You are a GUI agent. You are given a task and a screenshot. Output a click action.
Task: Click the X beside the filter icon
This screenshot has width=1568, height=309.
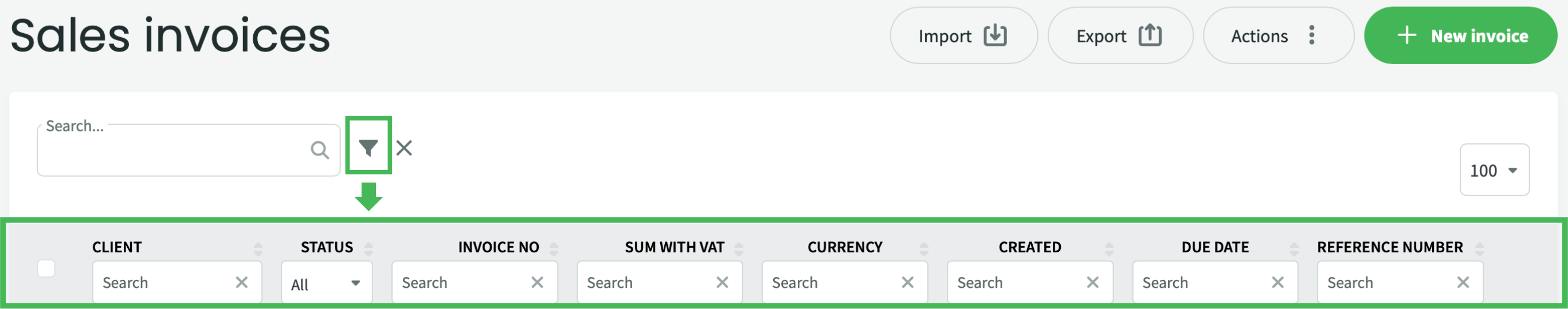click(x=404, y=148)
